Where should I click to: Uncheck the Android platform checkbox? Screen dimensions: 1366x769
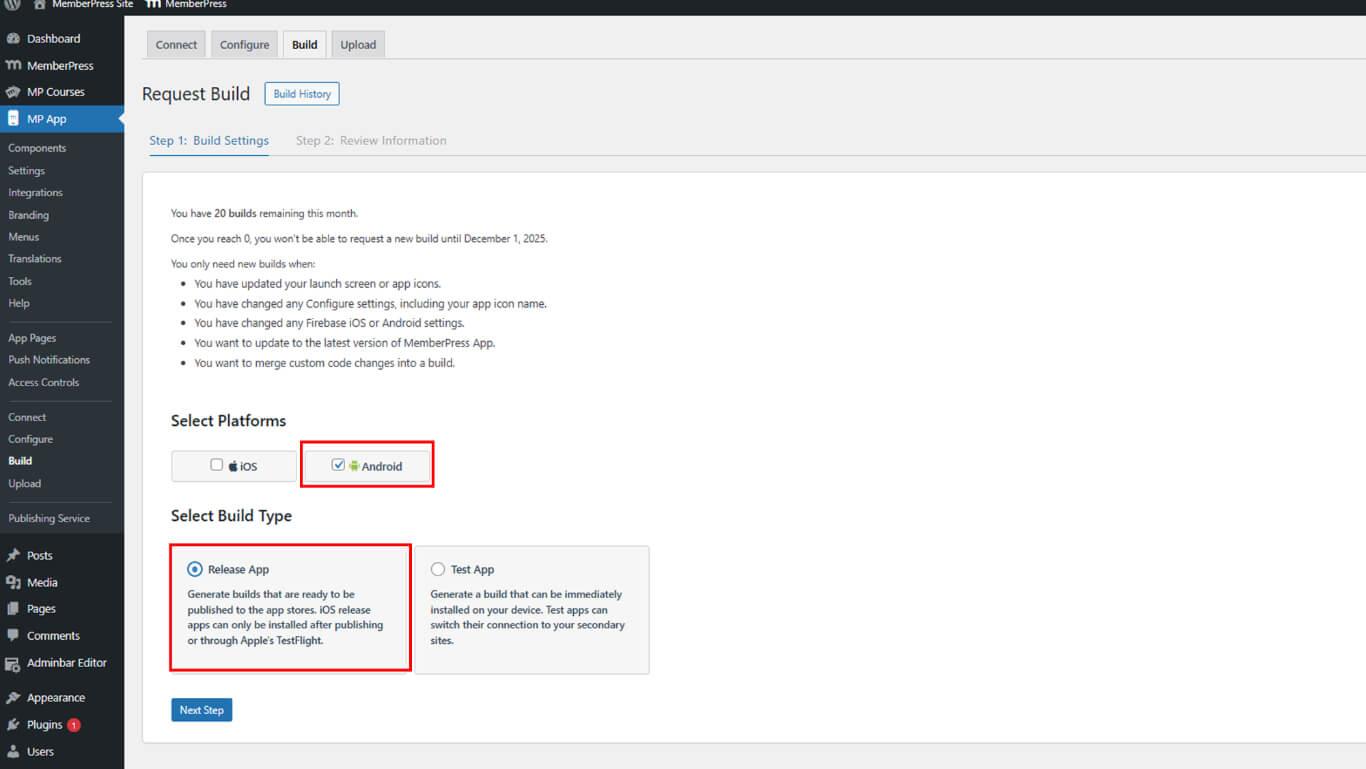click(338, 465)
